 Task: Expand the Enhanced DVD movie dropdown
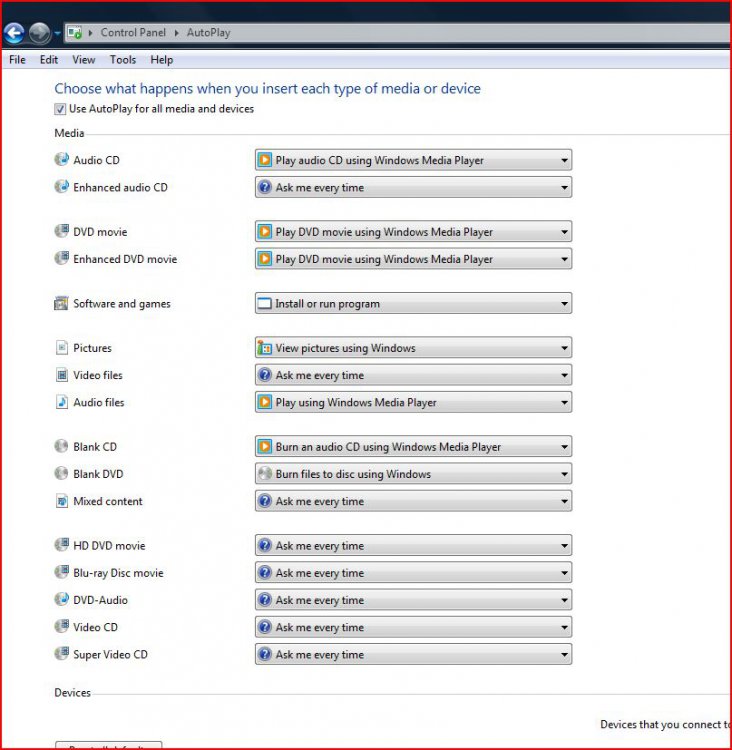(413, 259)
